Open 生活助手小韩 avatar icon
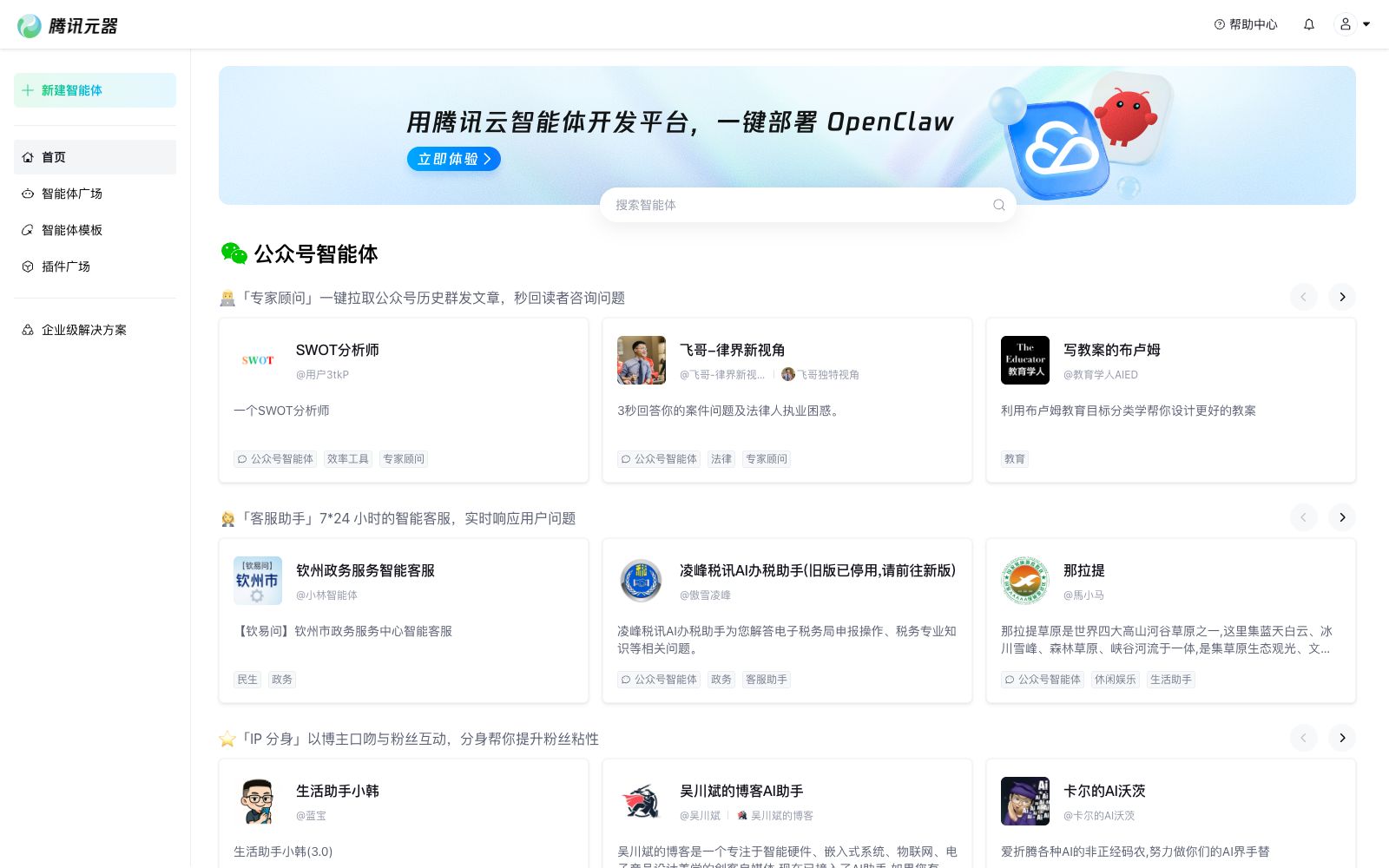Viewport: 1389px width, 868px height. (258, 801)
